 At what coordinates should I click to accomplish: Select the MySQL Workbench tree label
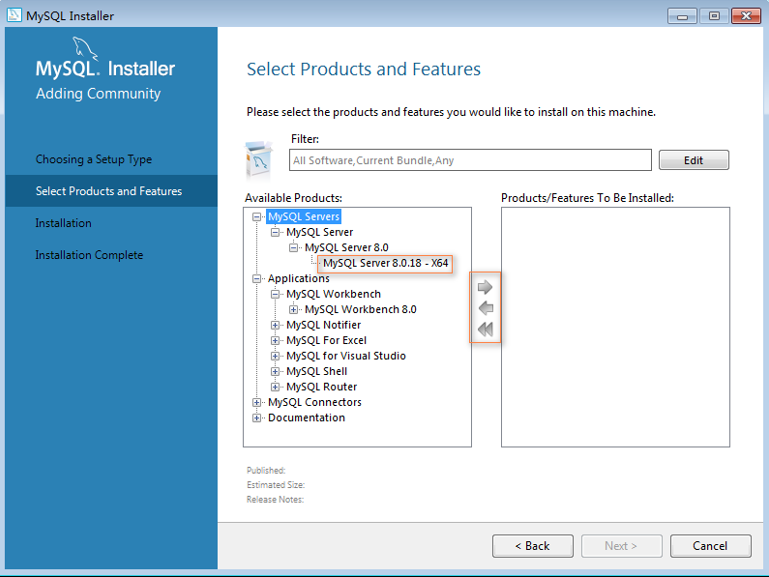click(x=333, y=294)
